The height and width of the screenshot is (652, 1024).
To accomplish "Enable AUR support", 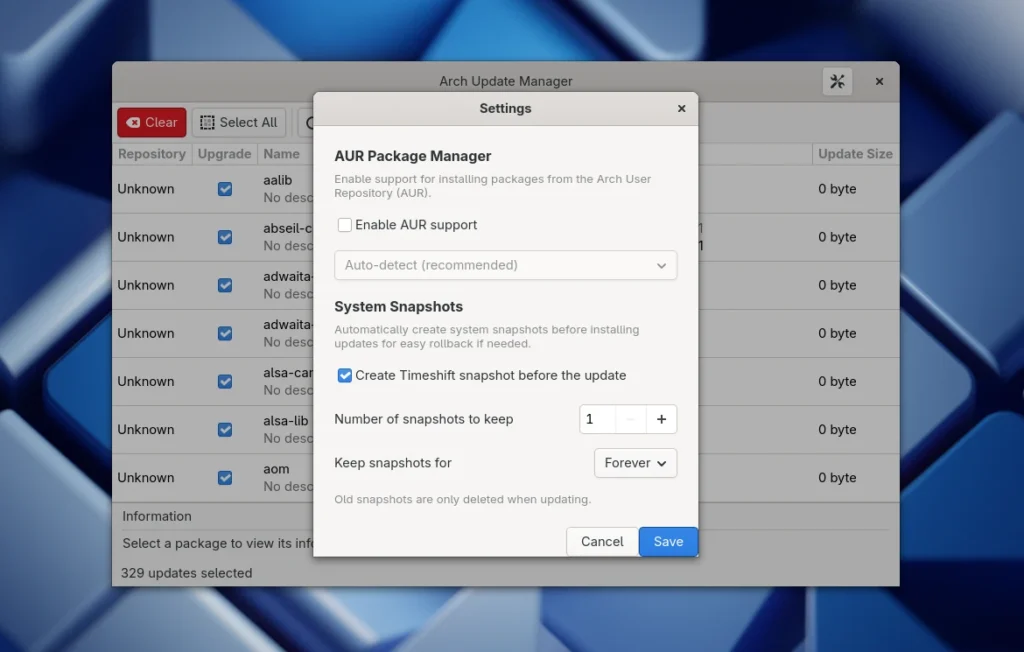I will point(344,225).
